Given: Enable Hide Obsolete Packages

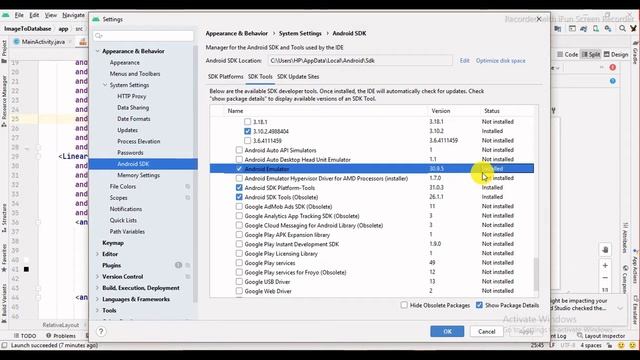Looking at the screenshot, I should pyautogui.click(x=404, y=305).
